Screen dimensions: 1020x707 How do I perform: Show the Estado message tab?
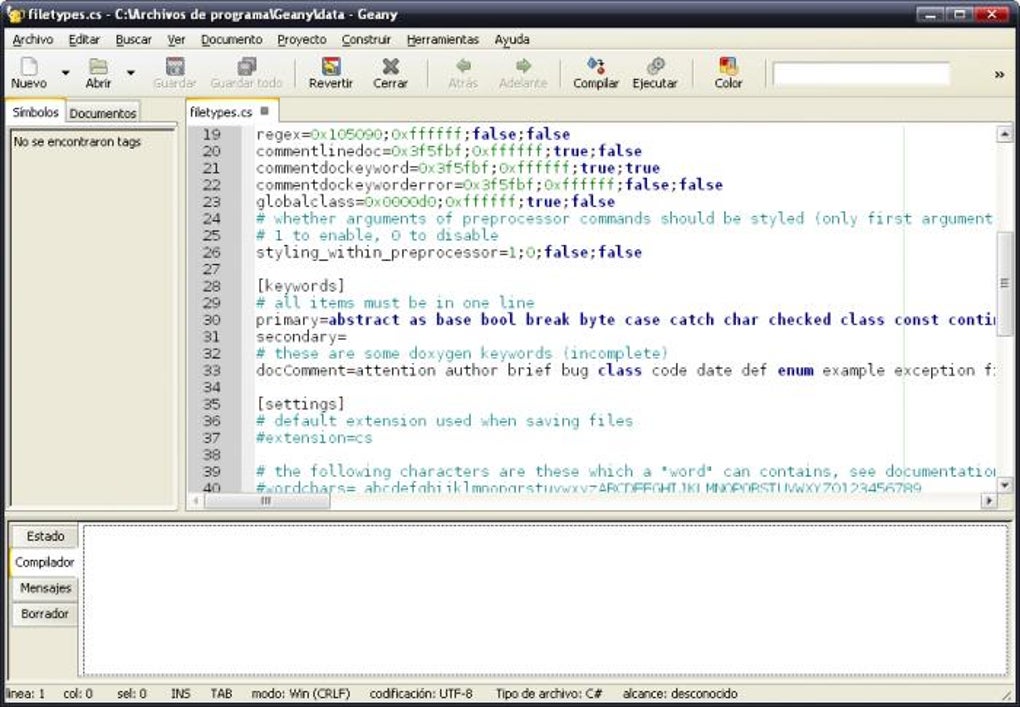46,537
